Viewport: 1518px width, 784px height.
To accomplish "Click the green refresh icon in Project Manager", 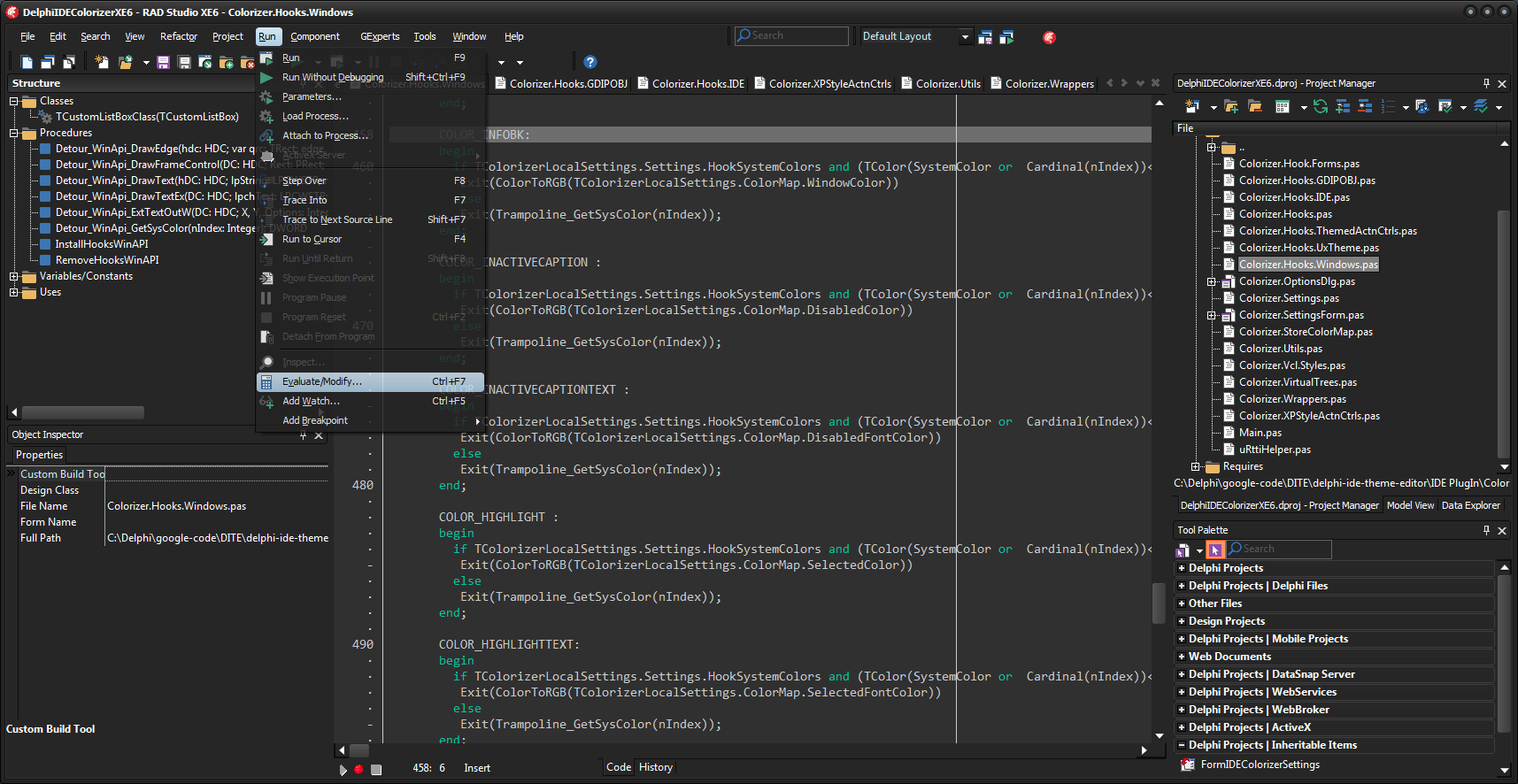I will (x=1321, y=107).
